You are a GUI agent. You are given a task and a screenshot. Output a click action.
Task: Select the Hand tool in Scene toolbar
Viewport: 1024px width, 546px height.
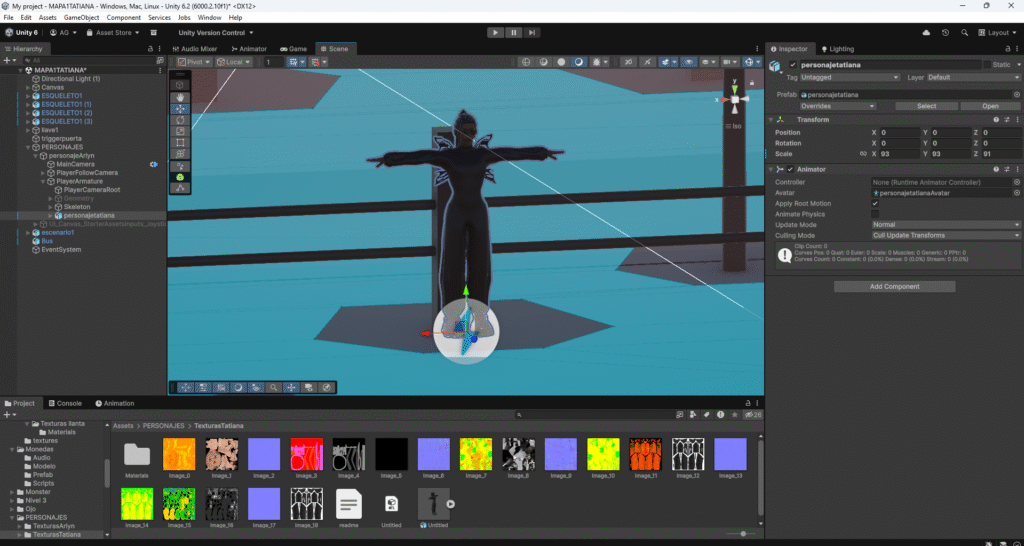[x=180, y=97]
